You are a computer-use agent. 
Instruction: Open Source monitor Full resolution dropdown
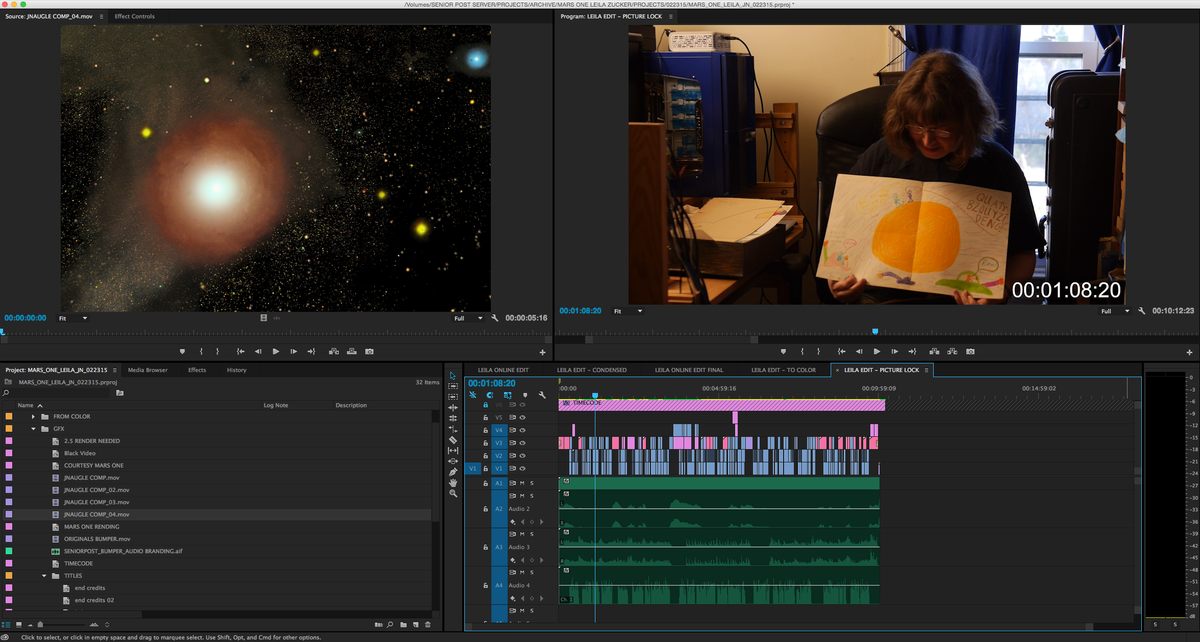468,318
